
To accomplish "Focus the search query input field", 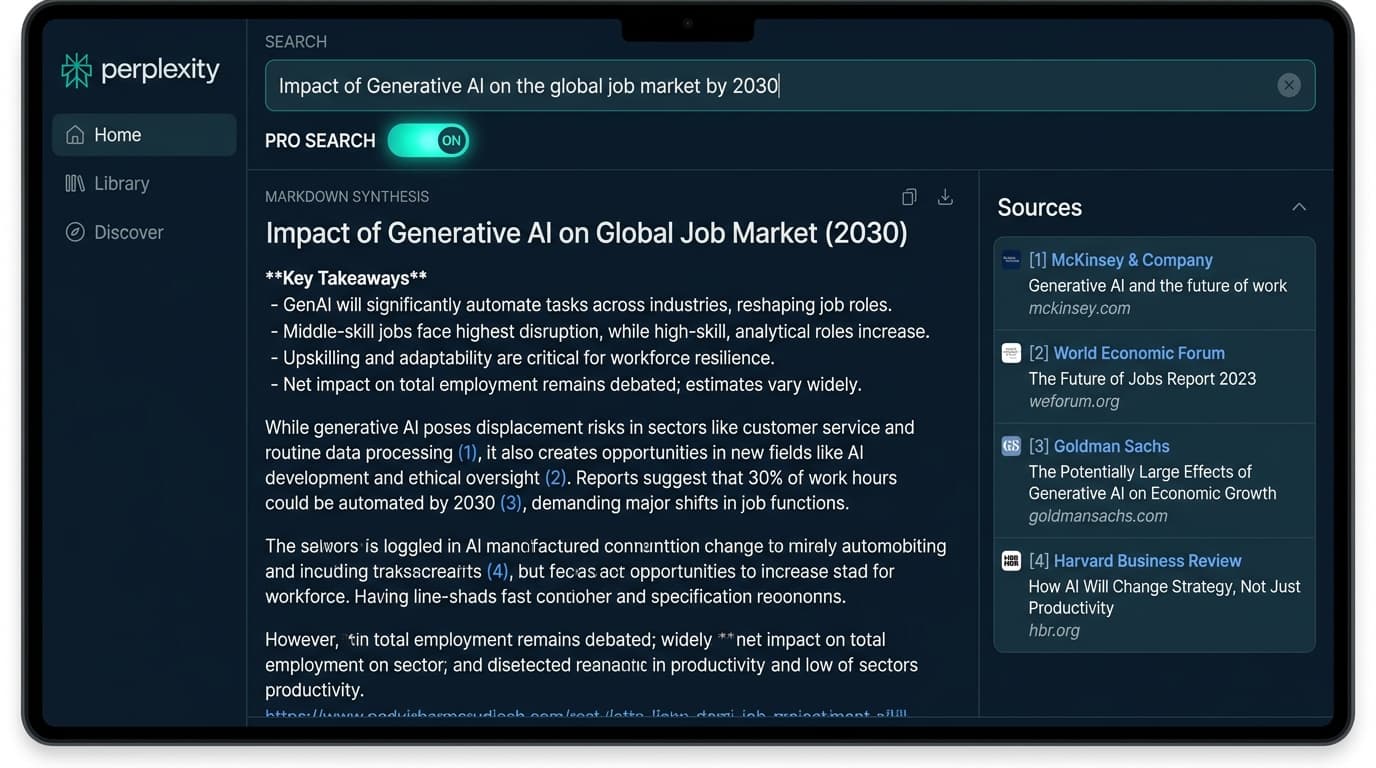I will (x=790, y=85).
